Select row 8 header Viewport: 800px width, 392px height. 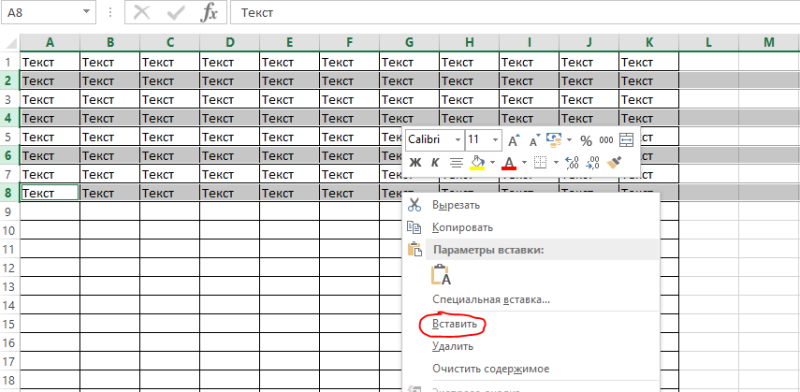point(9,193)
